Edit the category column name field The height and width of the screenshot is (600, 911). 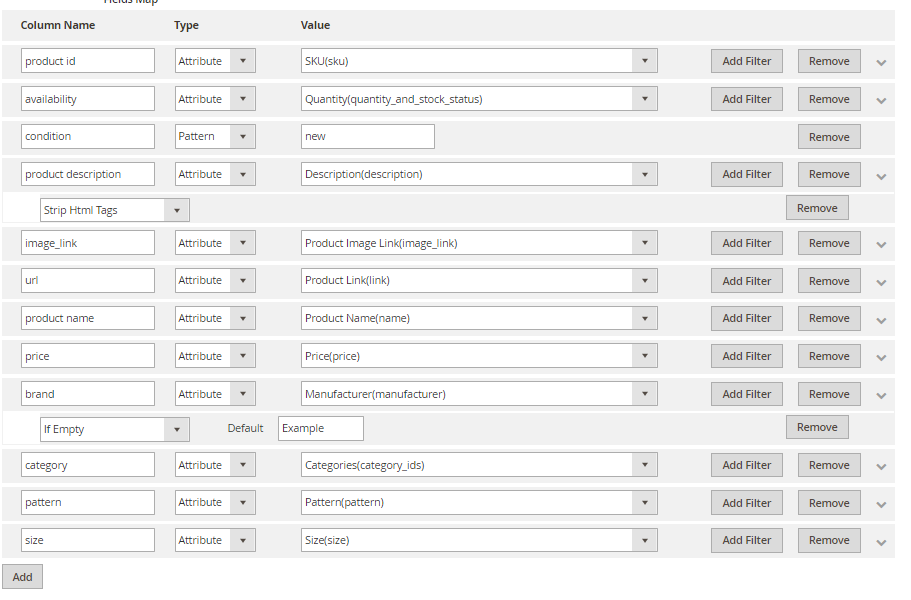pos(88,465)
